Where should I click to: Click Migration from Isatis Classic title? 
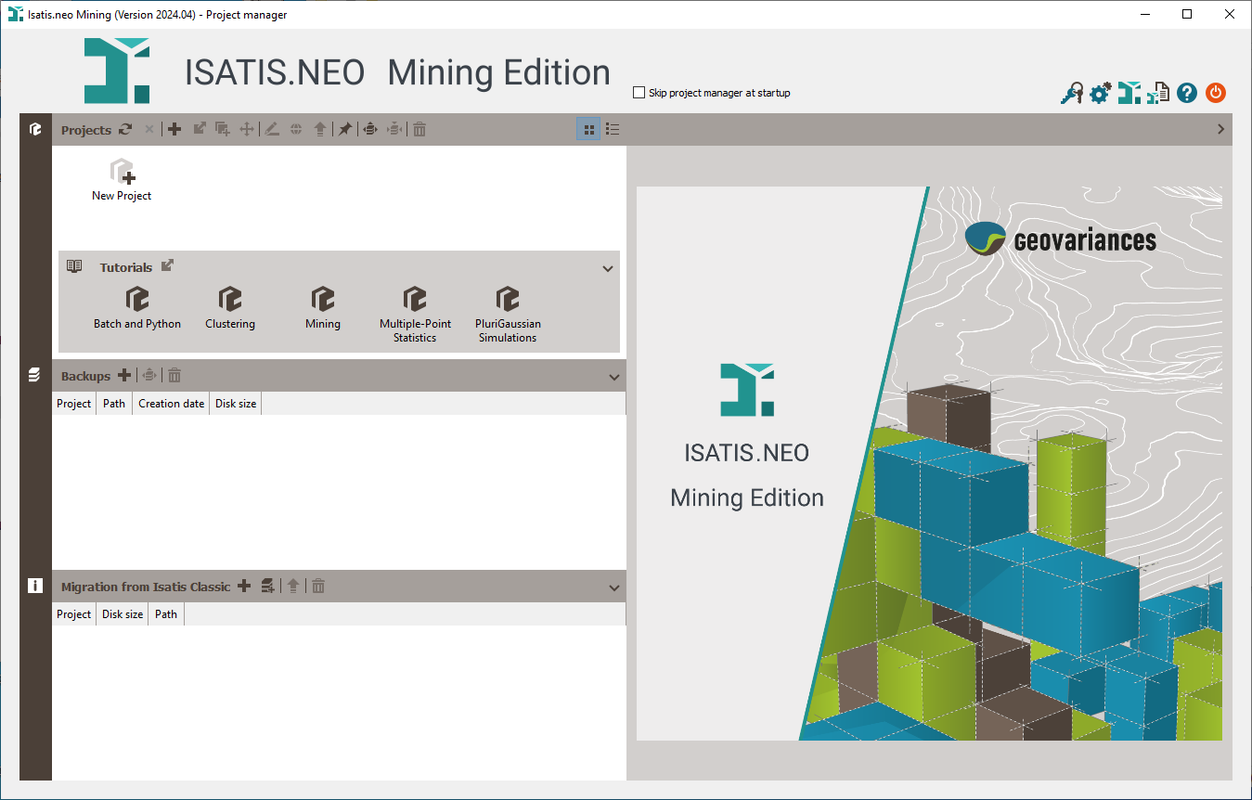[x=146, y=587]
